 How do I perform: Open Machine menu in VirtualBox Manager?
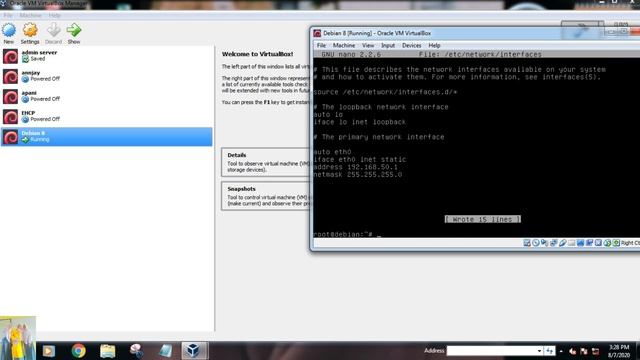point(31,15)
